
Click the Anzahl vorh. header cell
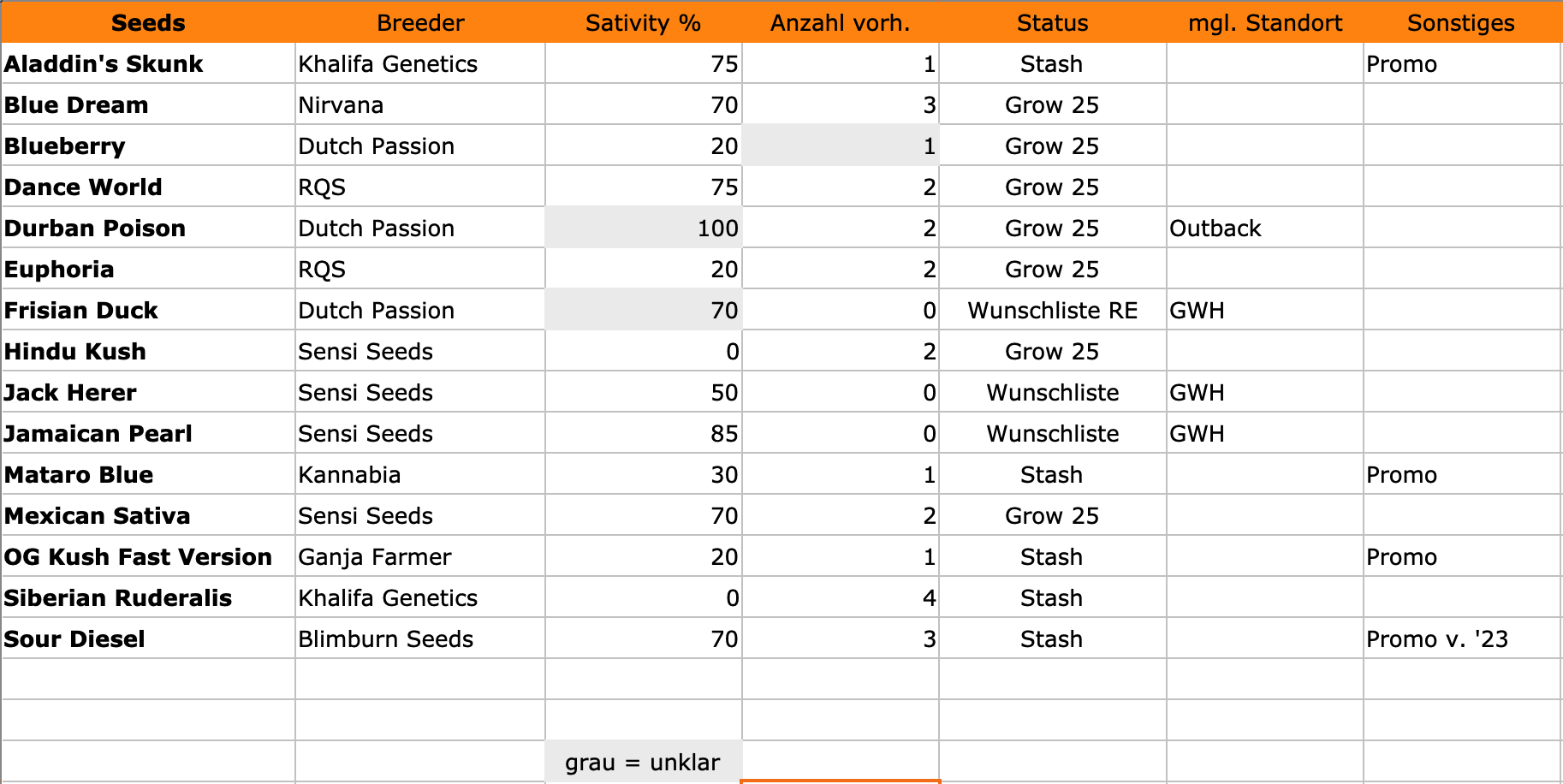[840, 23]
